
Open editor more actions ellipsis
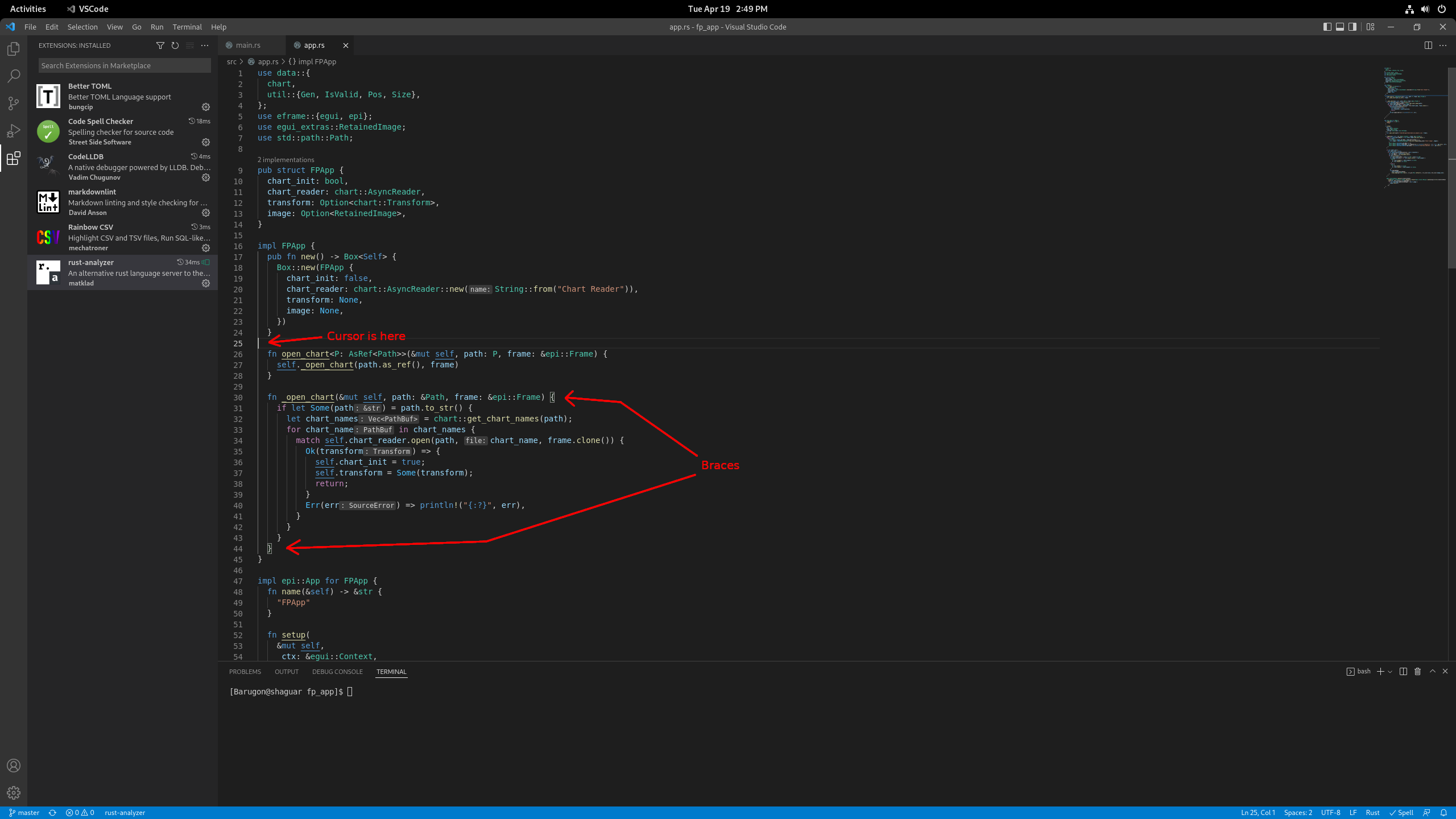coord(1443,45)
